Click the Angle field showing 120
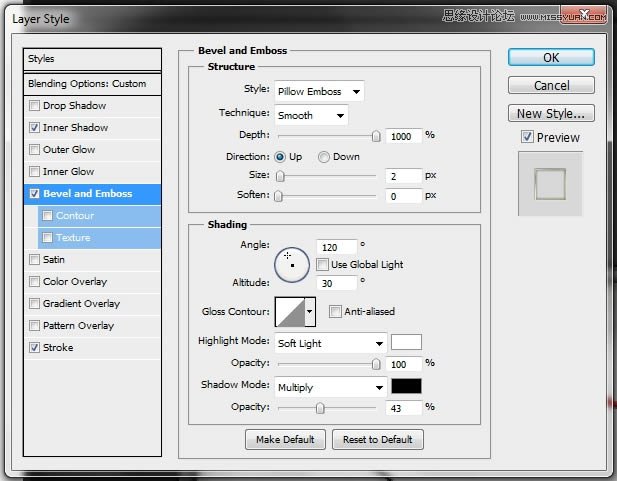 [337, 247]
